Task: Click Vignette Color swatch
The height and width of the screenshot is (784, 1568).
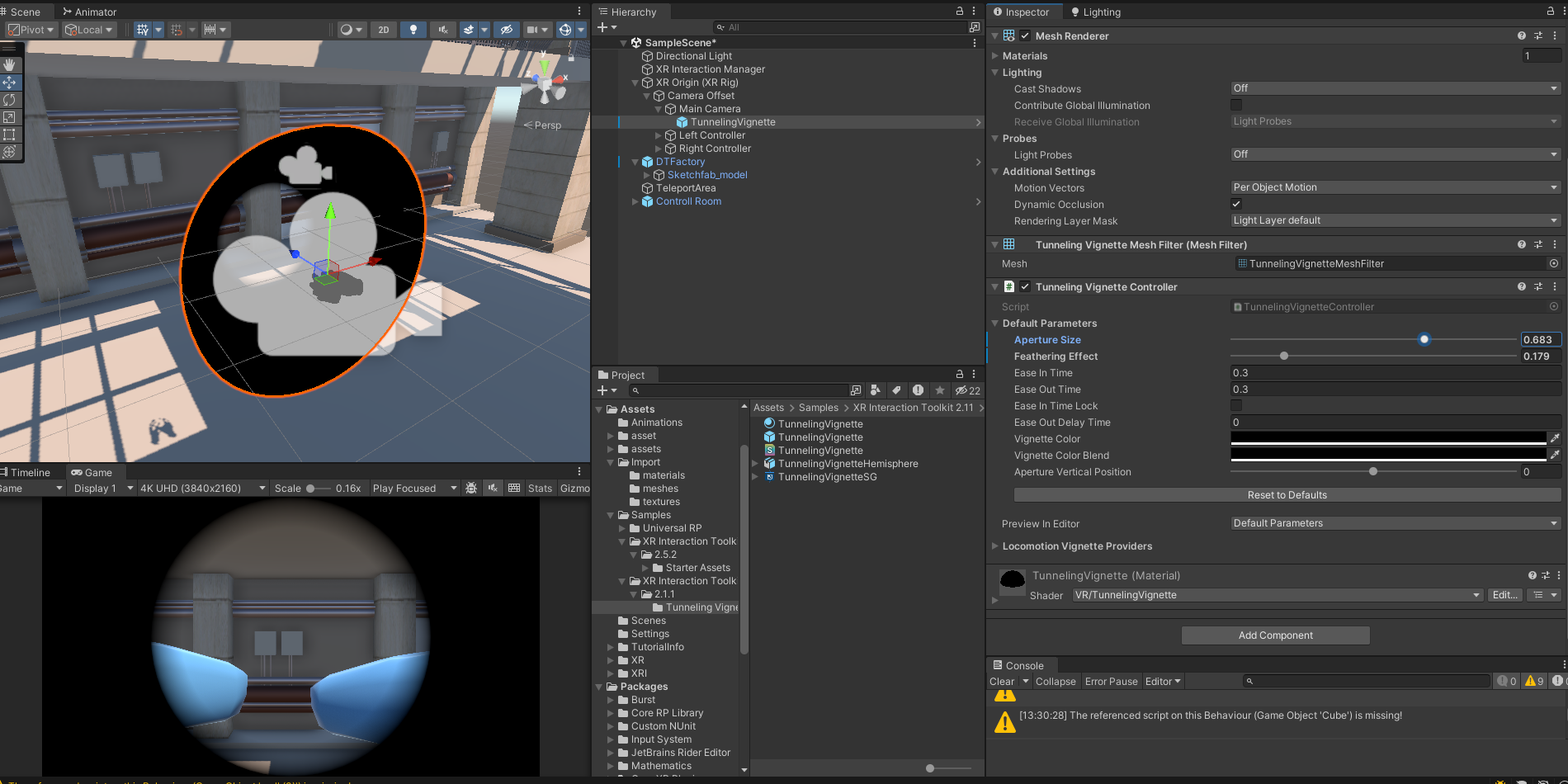Action: pos(1387,438)
